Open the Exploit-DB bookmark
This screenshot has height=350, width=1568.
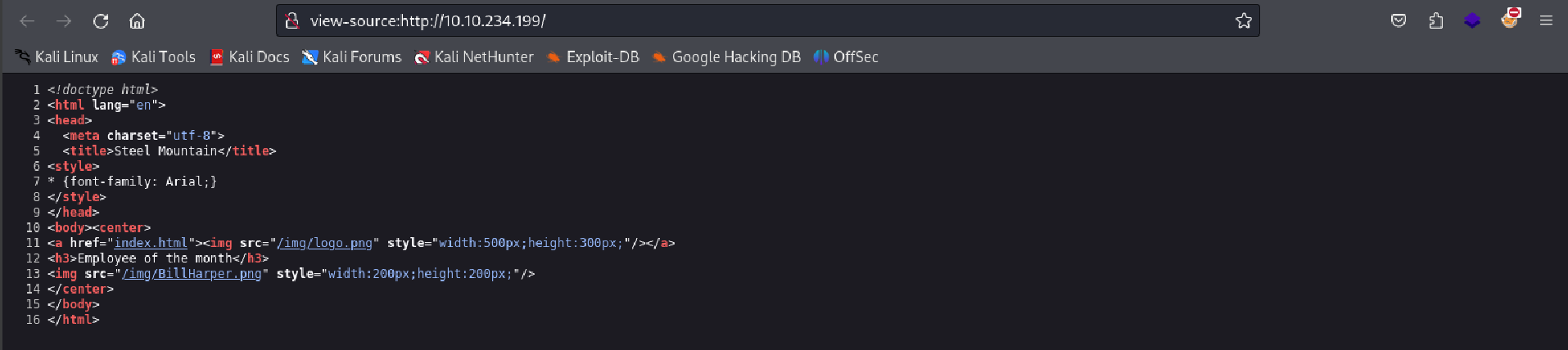(x=593, y=57)
